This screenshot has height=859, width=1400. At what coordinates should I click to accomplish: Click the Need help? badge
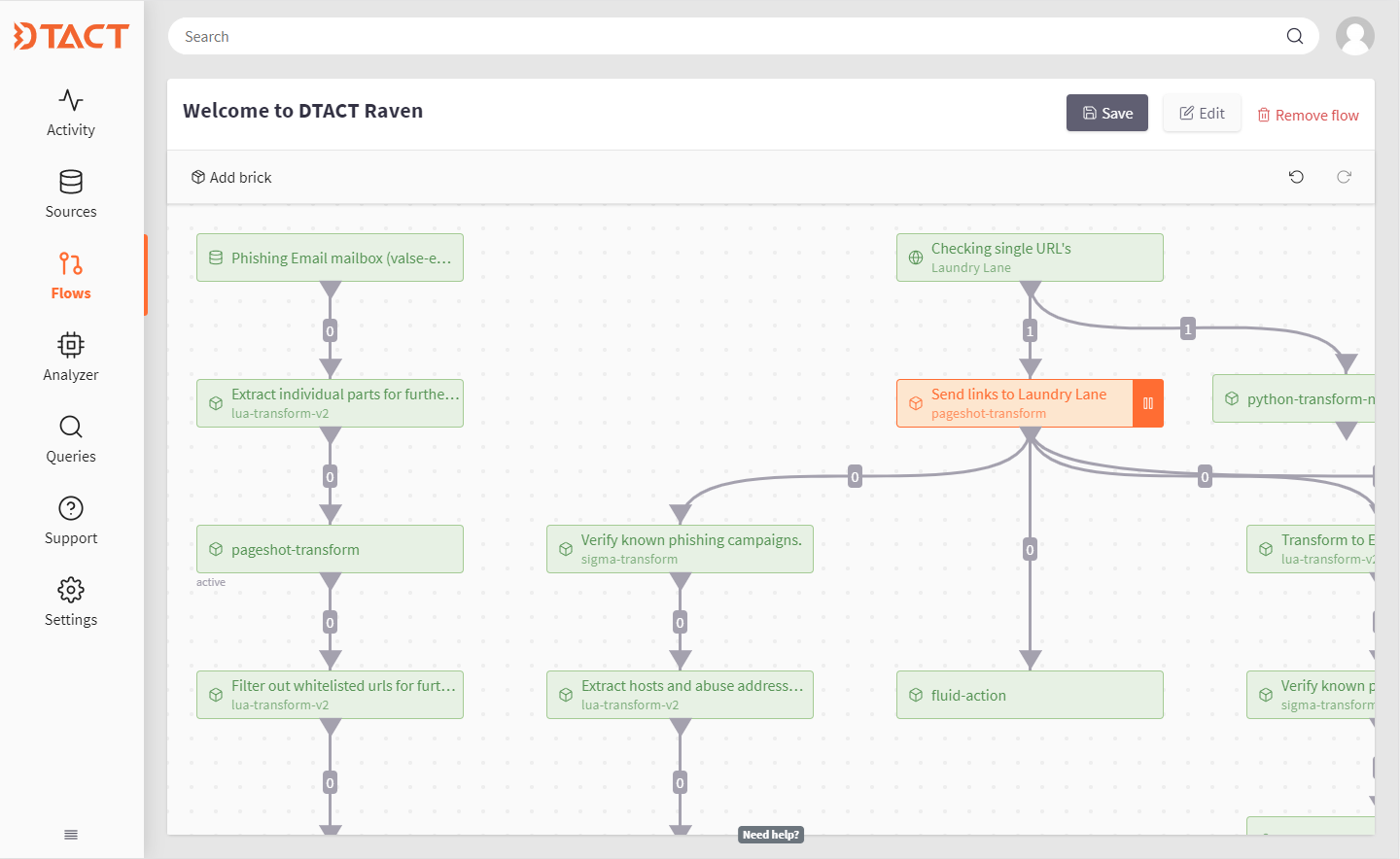click(770, 835)
